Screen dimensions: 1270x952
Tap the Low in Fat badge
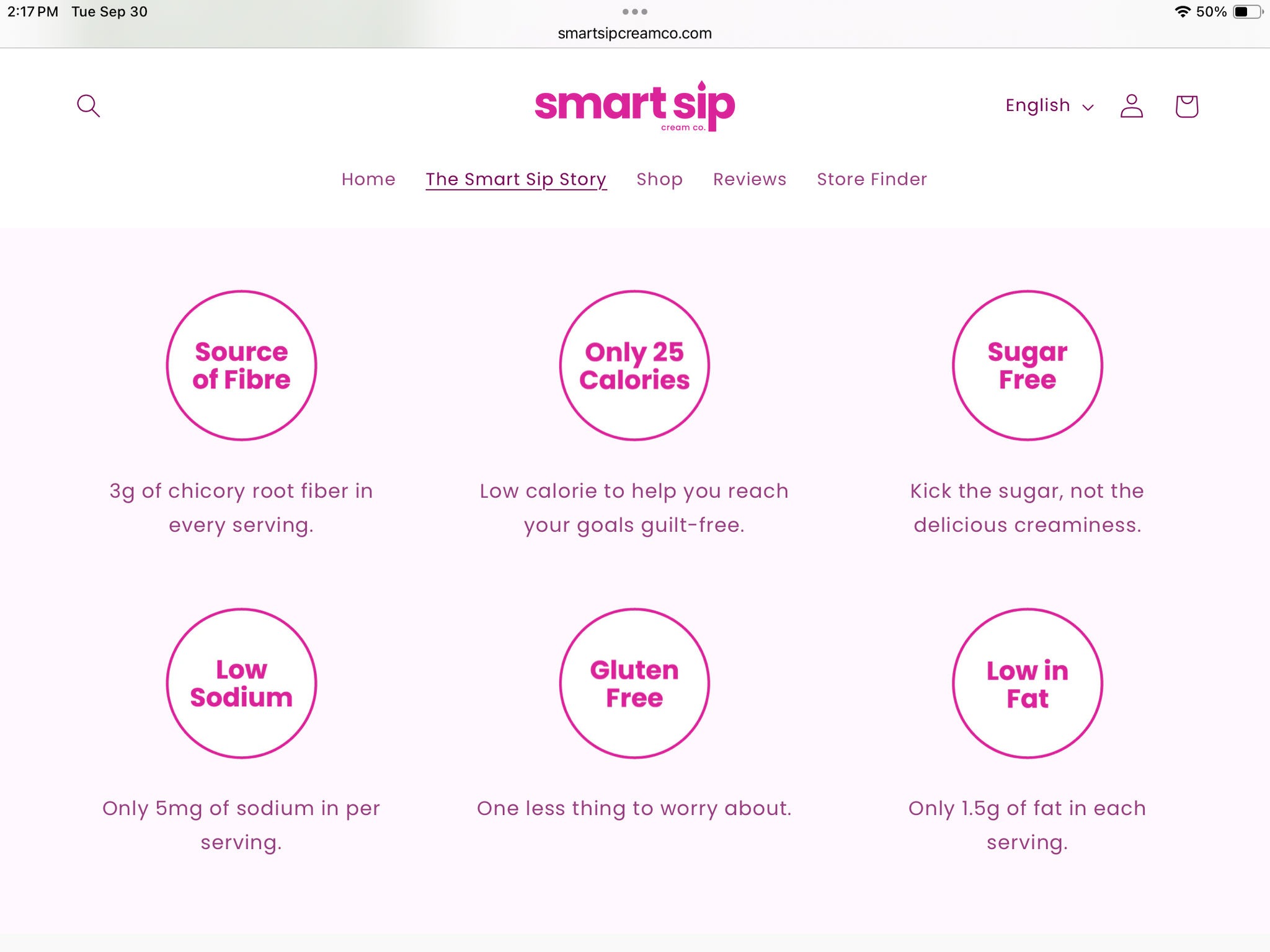[x=1027, y=683]
